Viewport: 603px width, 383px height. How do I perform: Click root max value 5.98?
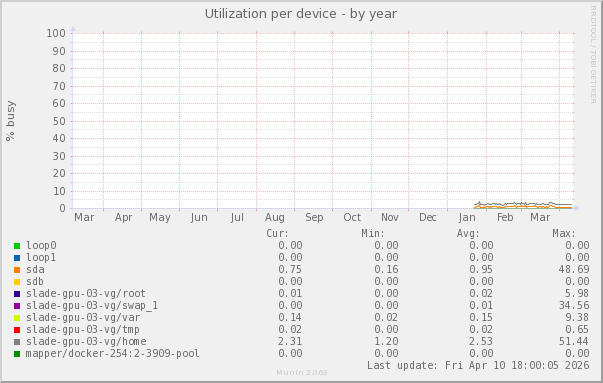tap(577, 293)
